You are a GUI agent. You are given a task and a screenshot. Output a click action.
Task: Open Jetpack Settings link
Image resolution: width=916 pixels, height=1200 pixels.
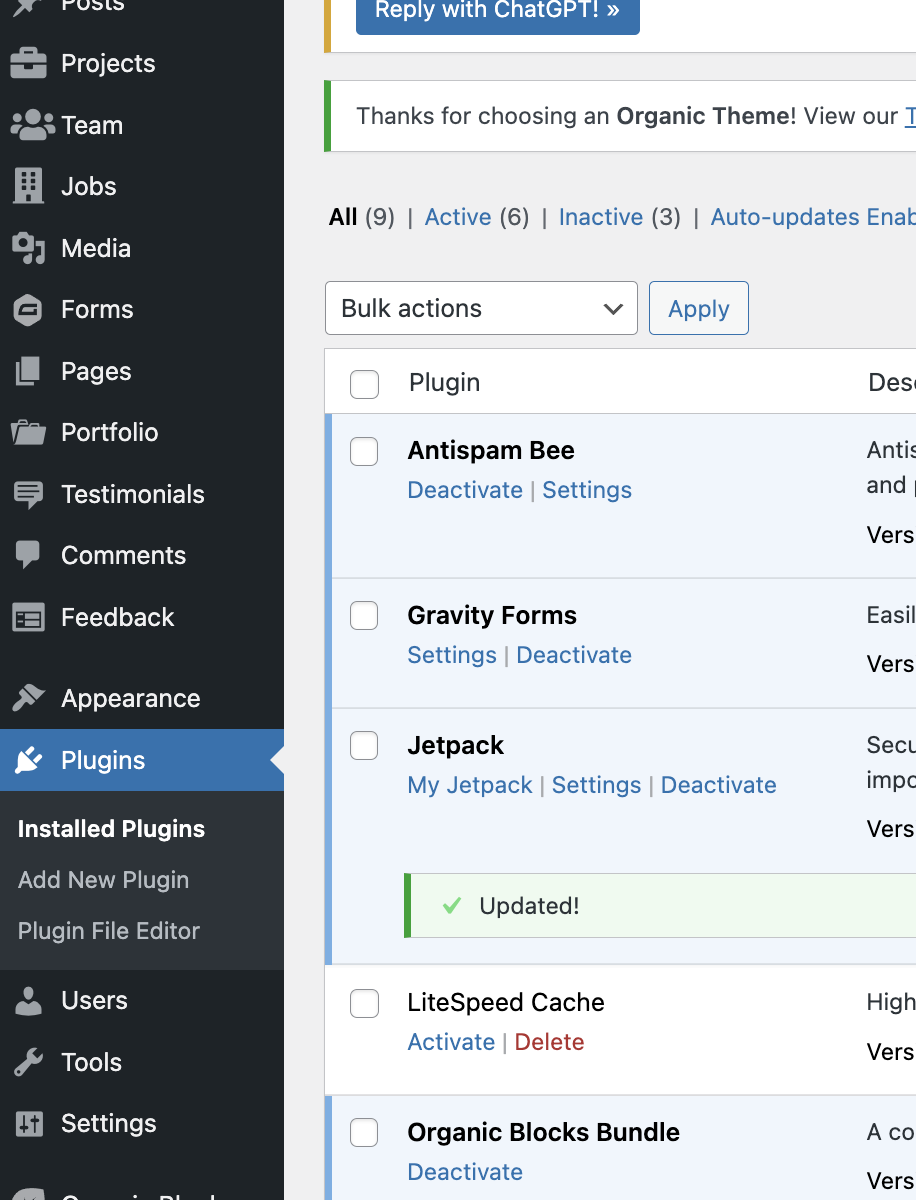click(596, 785)
